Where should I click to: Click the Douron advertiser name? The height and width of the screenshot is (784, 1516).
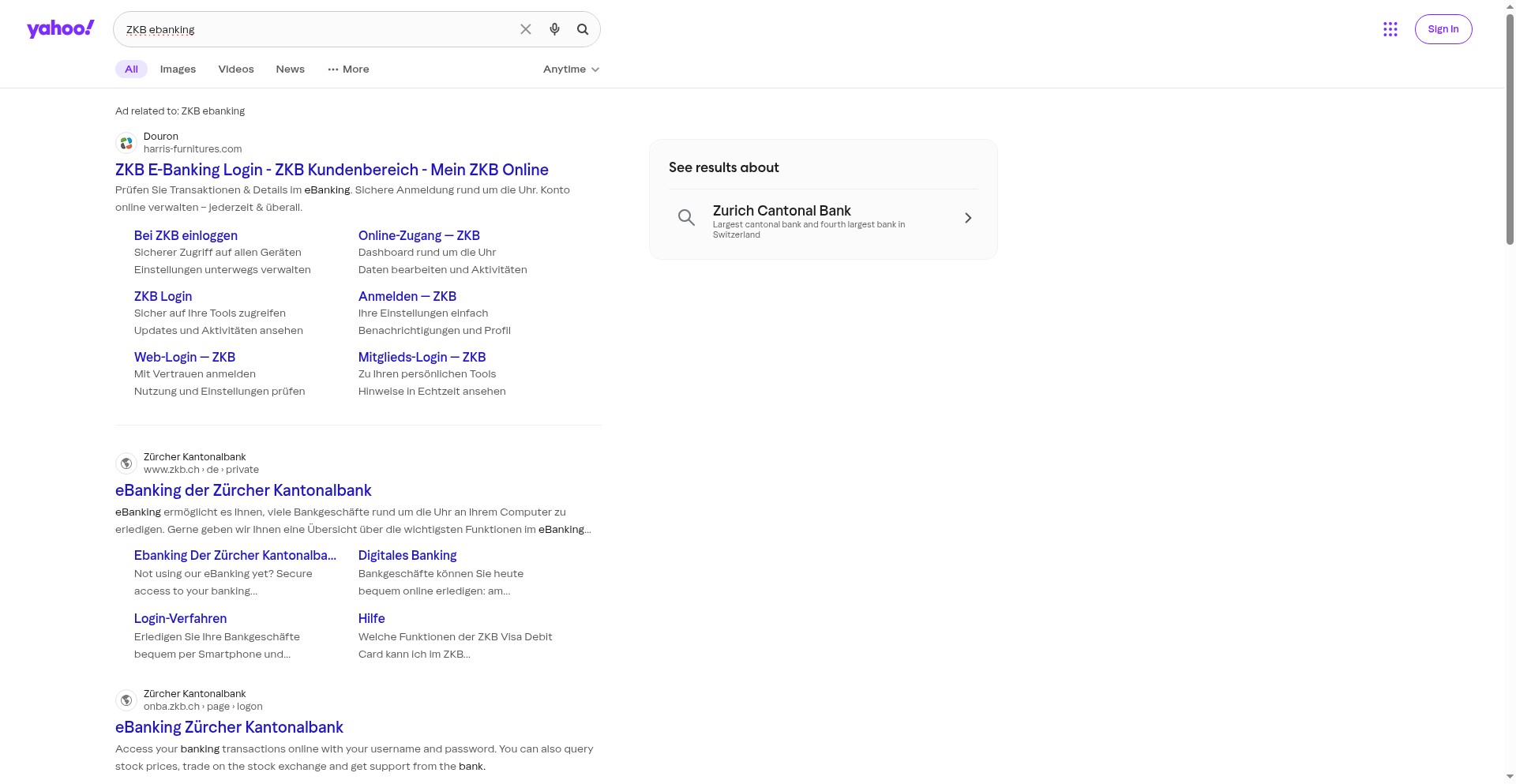click(161, 137)
